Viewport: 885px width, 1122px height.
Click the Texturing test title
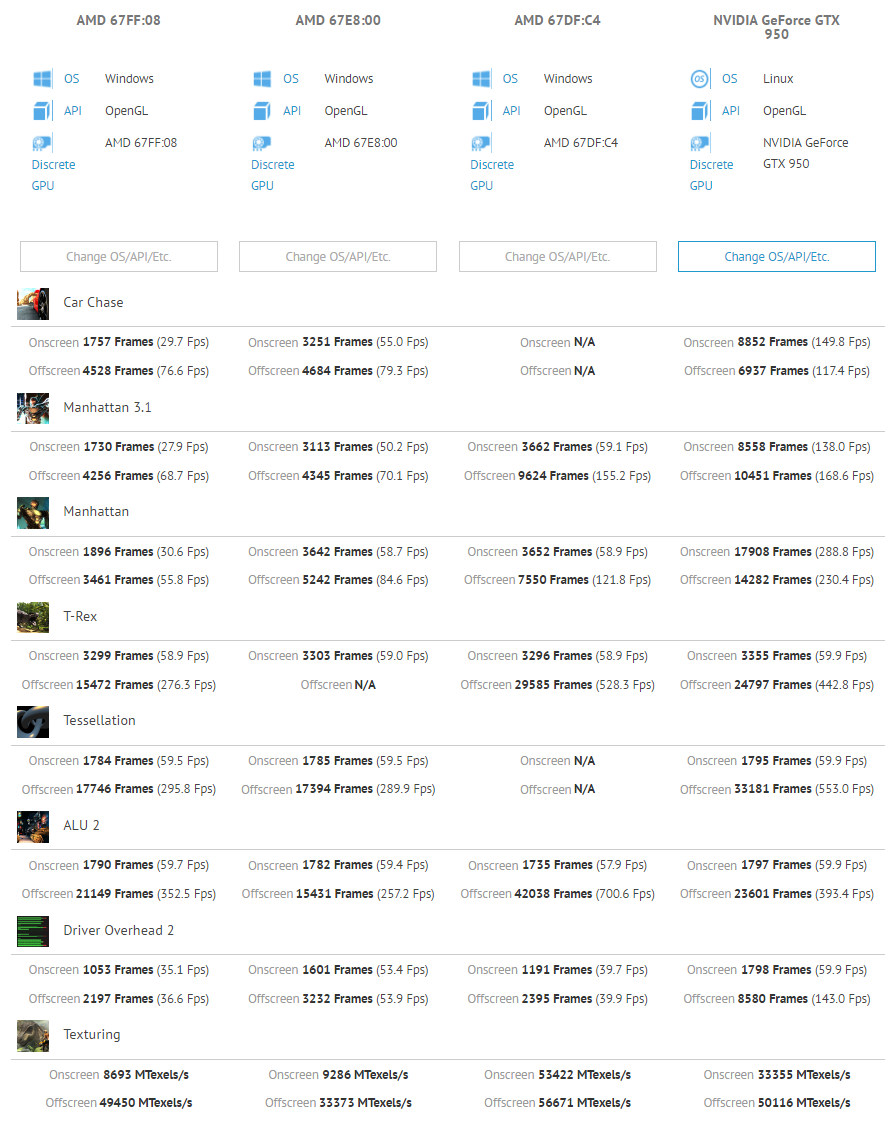[x=92, y=1035]
